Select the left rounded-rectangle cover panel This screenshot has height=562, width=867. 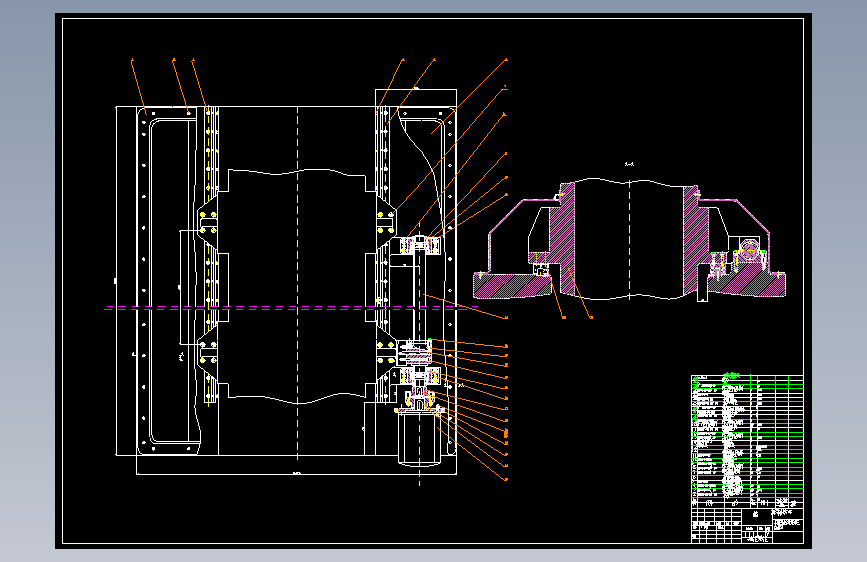(x=168, y=281)
